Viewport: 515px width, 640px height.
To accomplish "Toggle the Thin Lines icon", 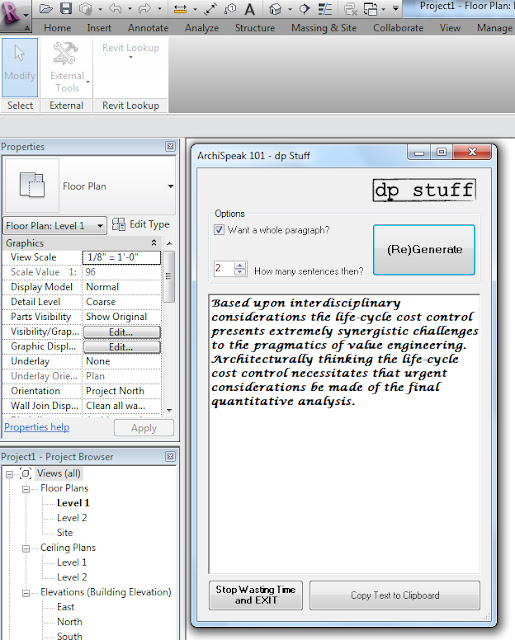I will tap(325, 9).
